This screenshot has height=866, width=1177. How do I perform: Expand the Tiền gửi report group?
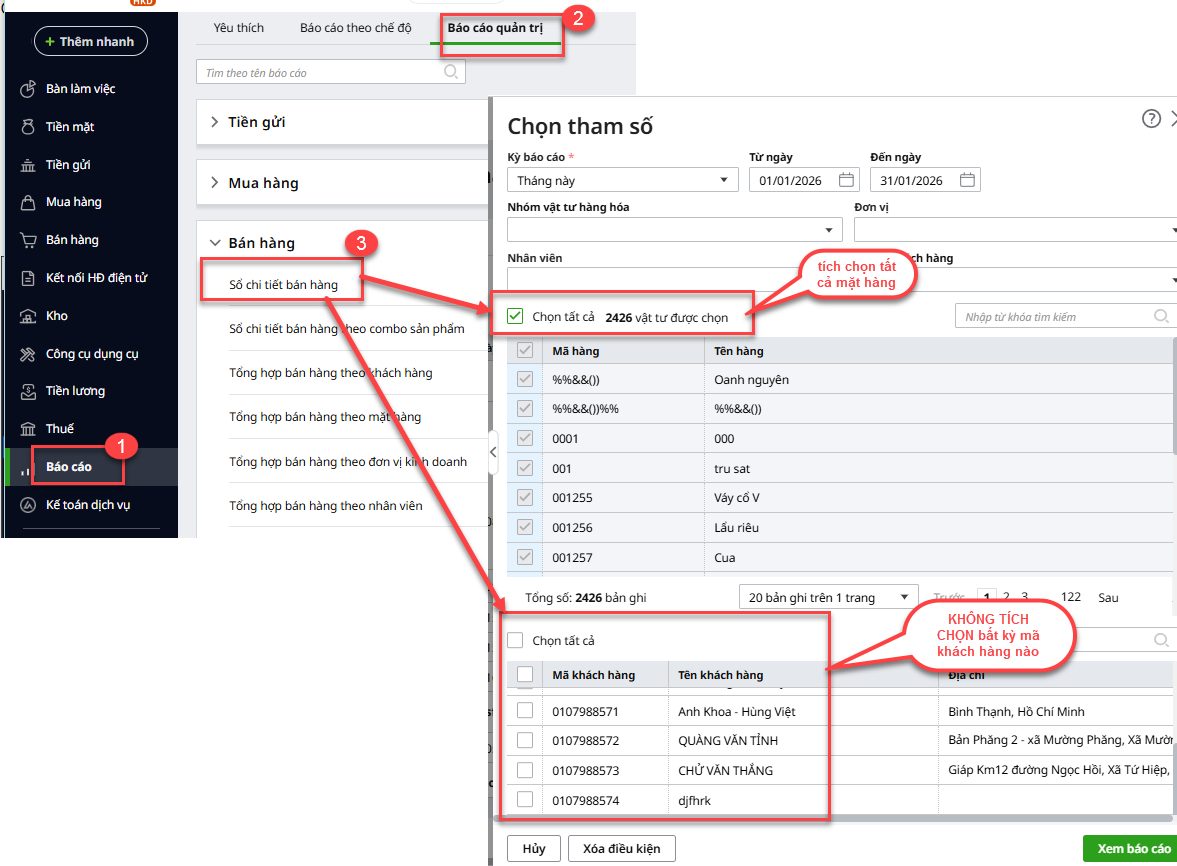point(215,122)
